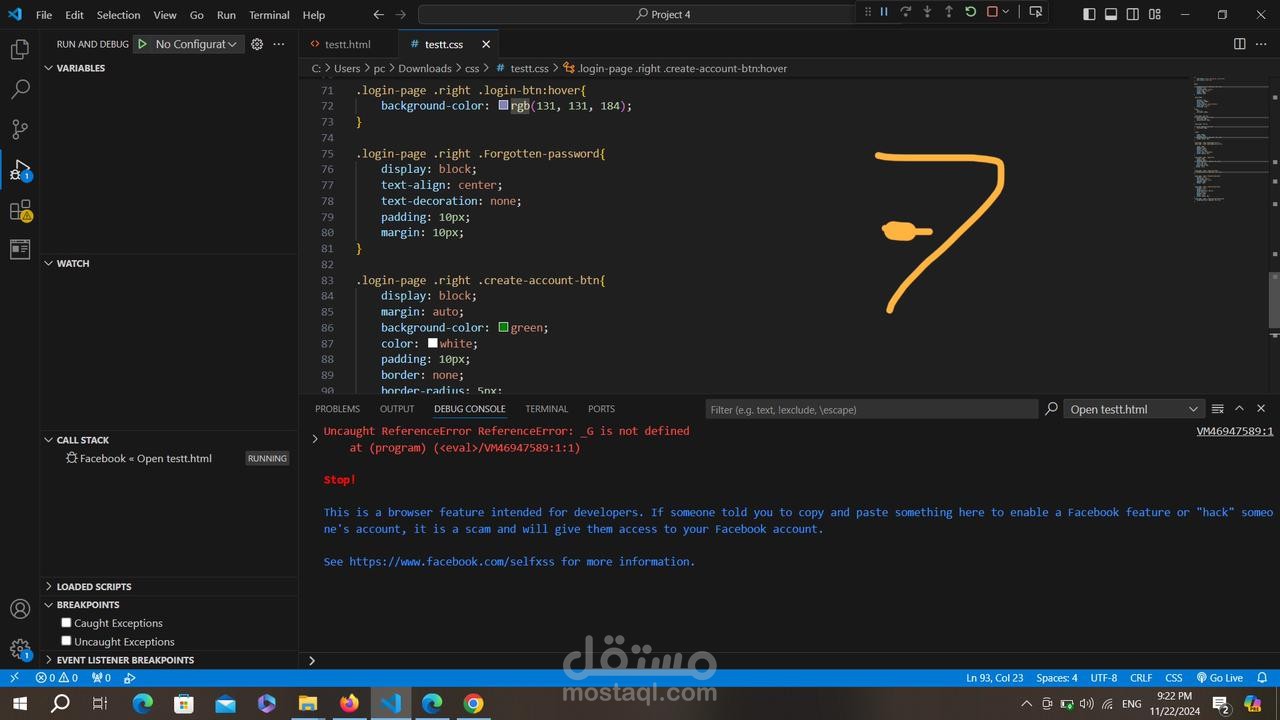1280x720 pixels.
Task: Close the bottom panel
Action: [1261, 409]
